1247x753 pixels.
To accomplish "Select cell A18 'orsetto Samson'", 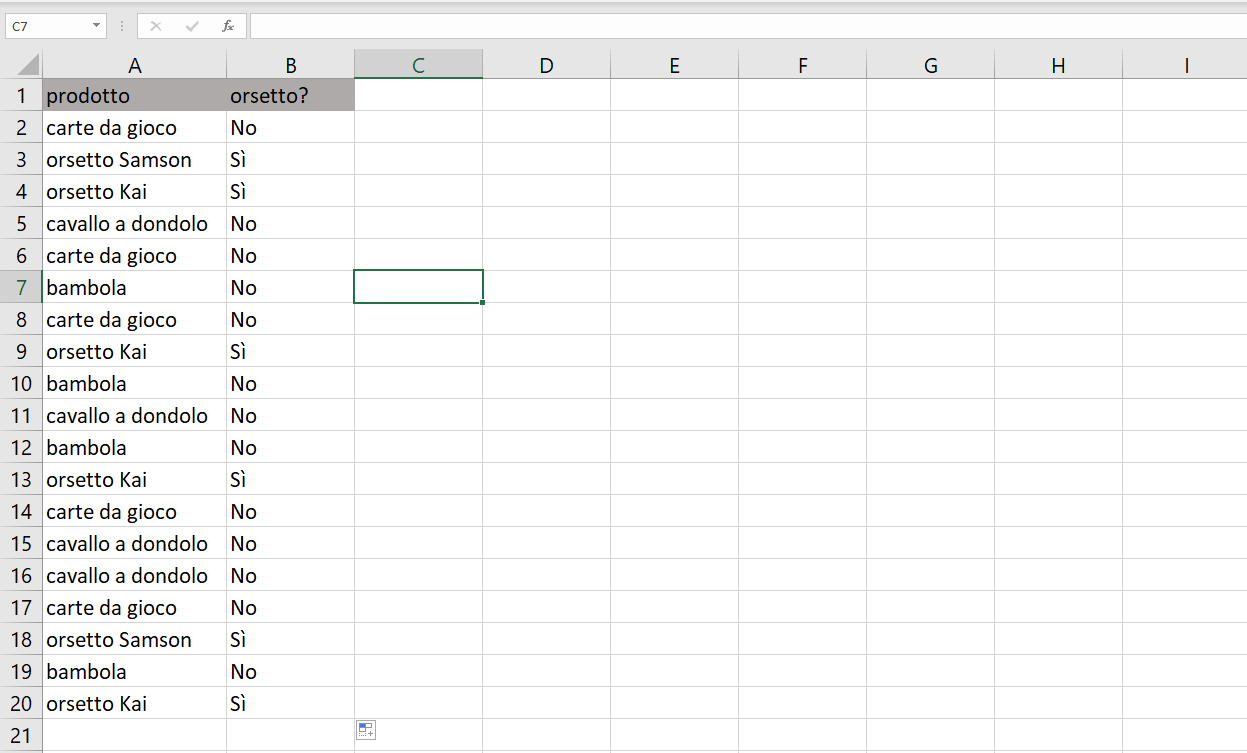I will [x=134, y=639].
